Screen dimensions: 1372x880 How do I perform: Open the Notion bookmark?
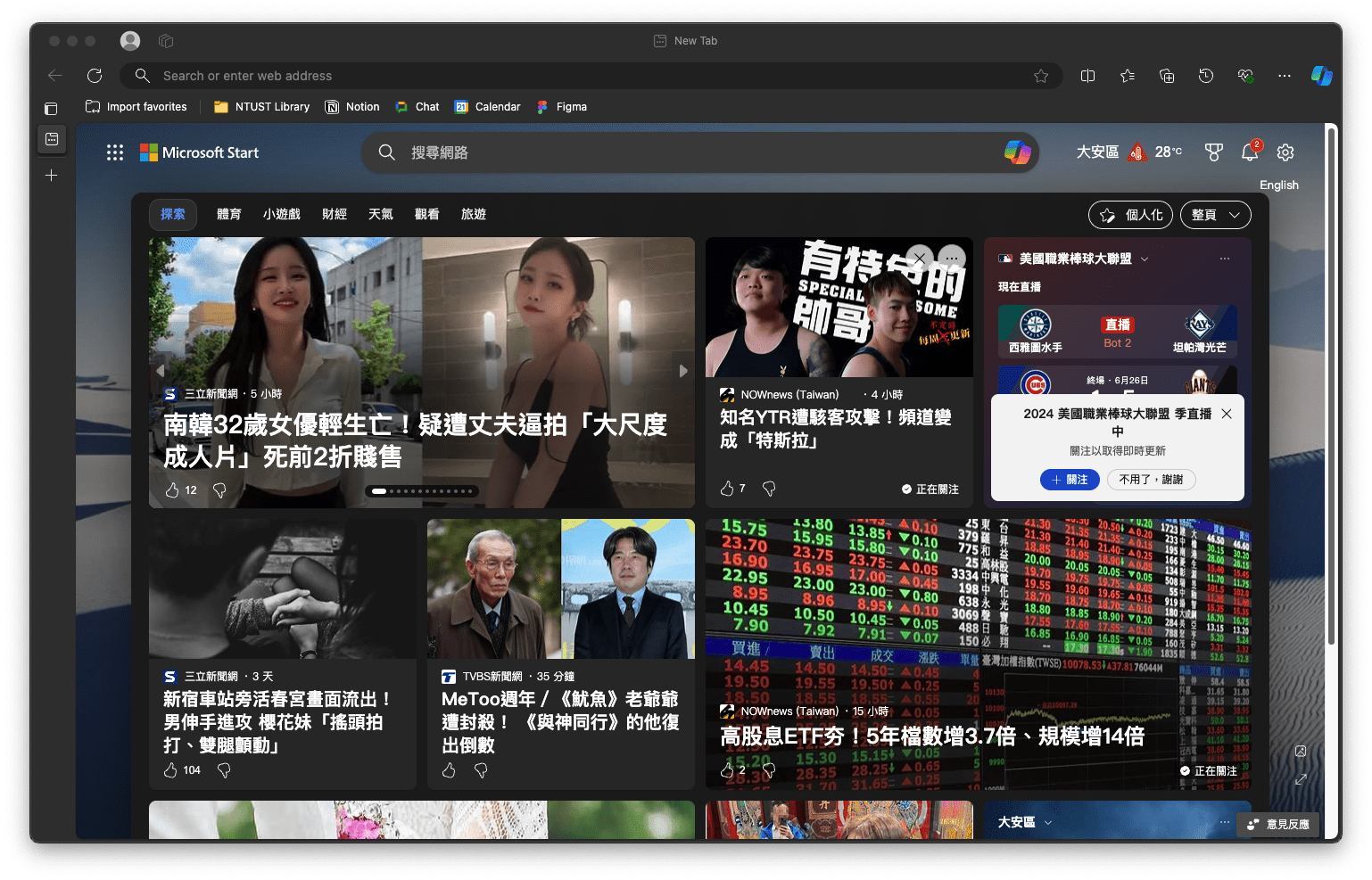[x=352, y=106]
